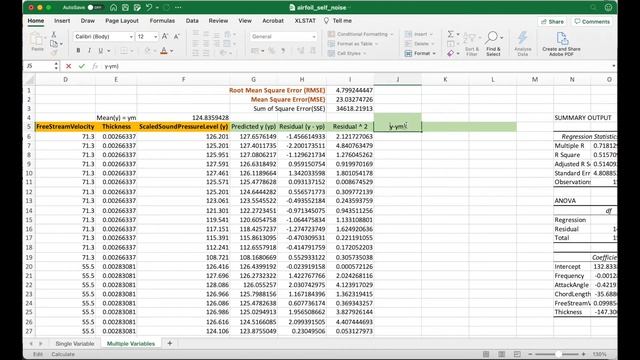Screen dimensions: 640x360
Task: Toggle Bold formatting
Action: pos(78,51)
